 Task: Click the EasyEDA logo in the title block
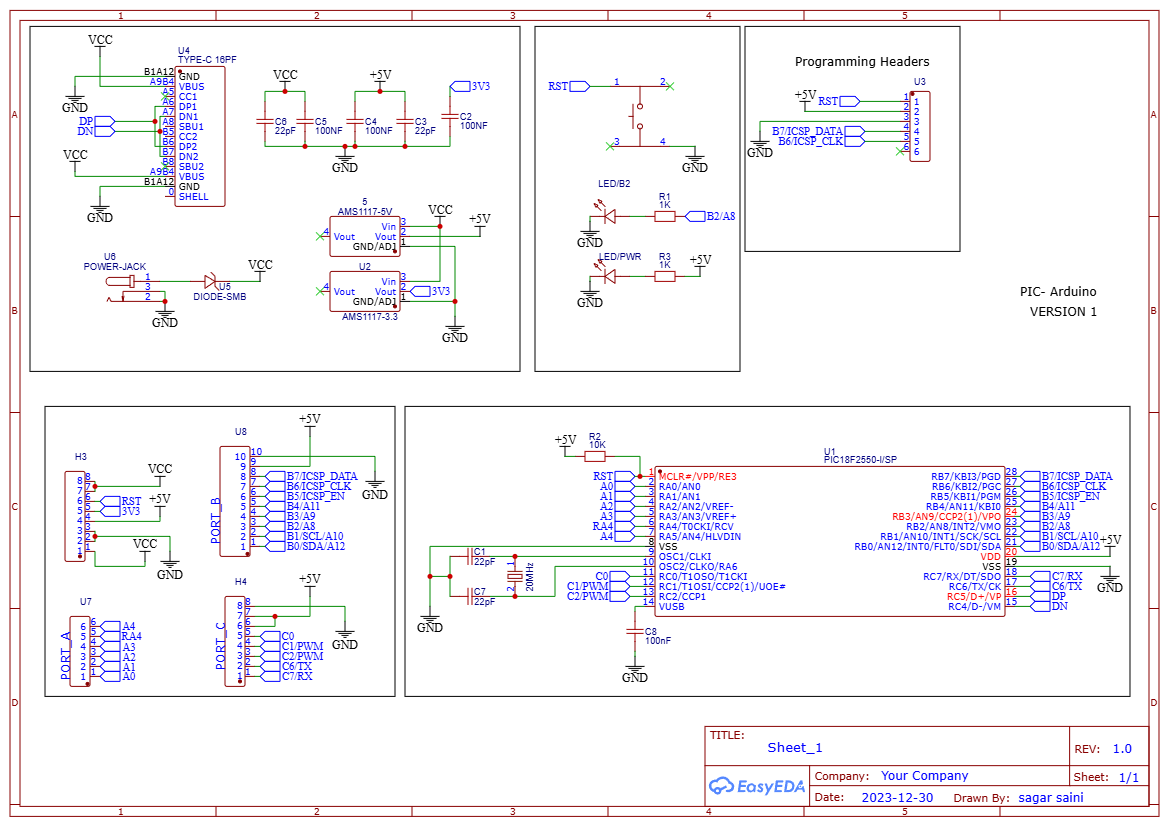(x=756, y=786)
